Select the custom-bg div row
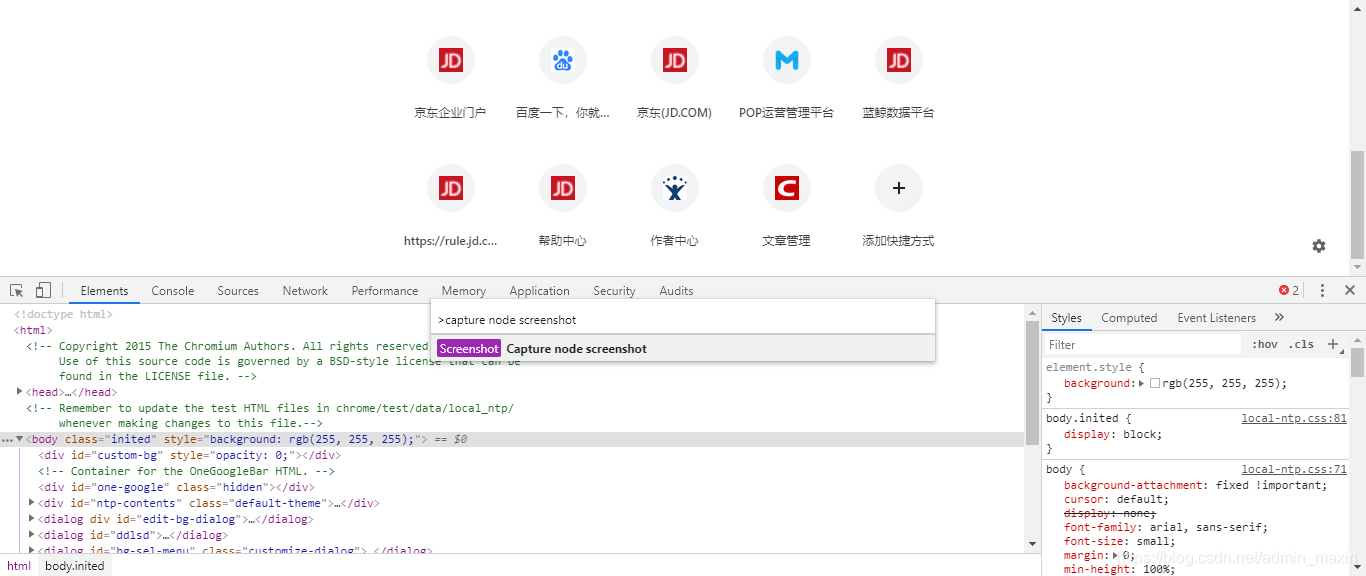1366x576 pixels. coord(512,455)
